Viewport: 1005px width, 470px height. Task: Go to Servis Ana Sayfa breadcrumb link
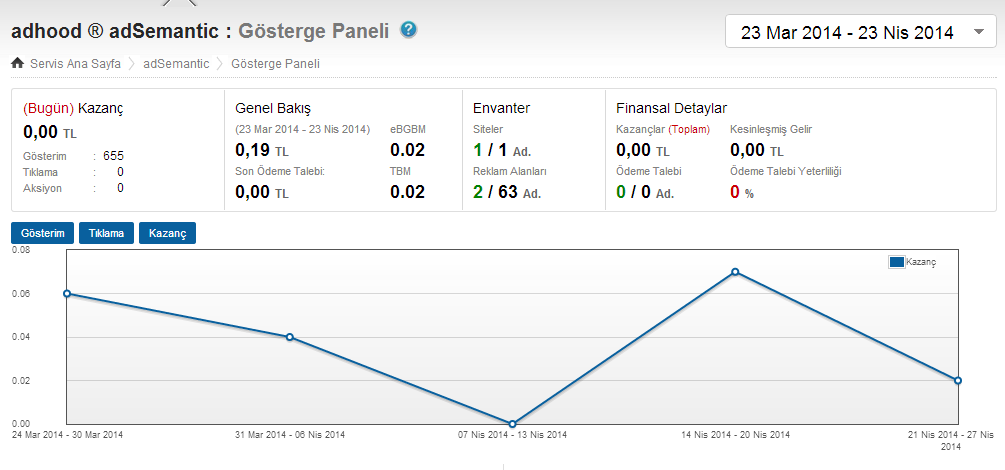point(75,63)
